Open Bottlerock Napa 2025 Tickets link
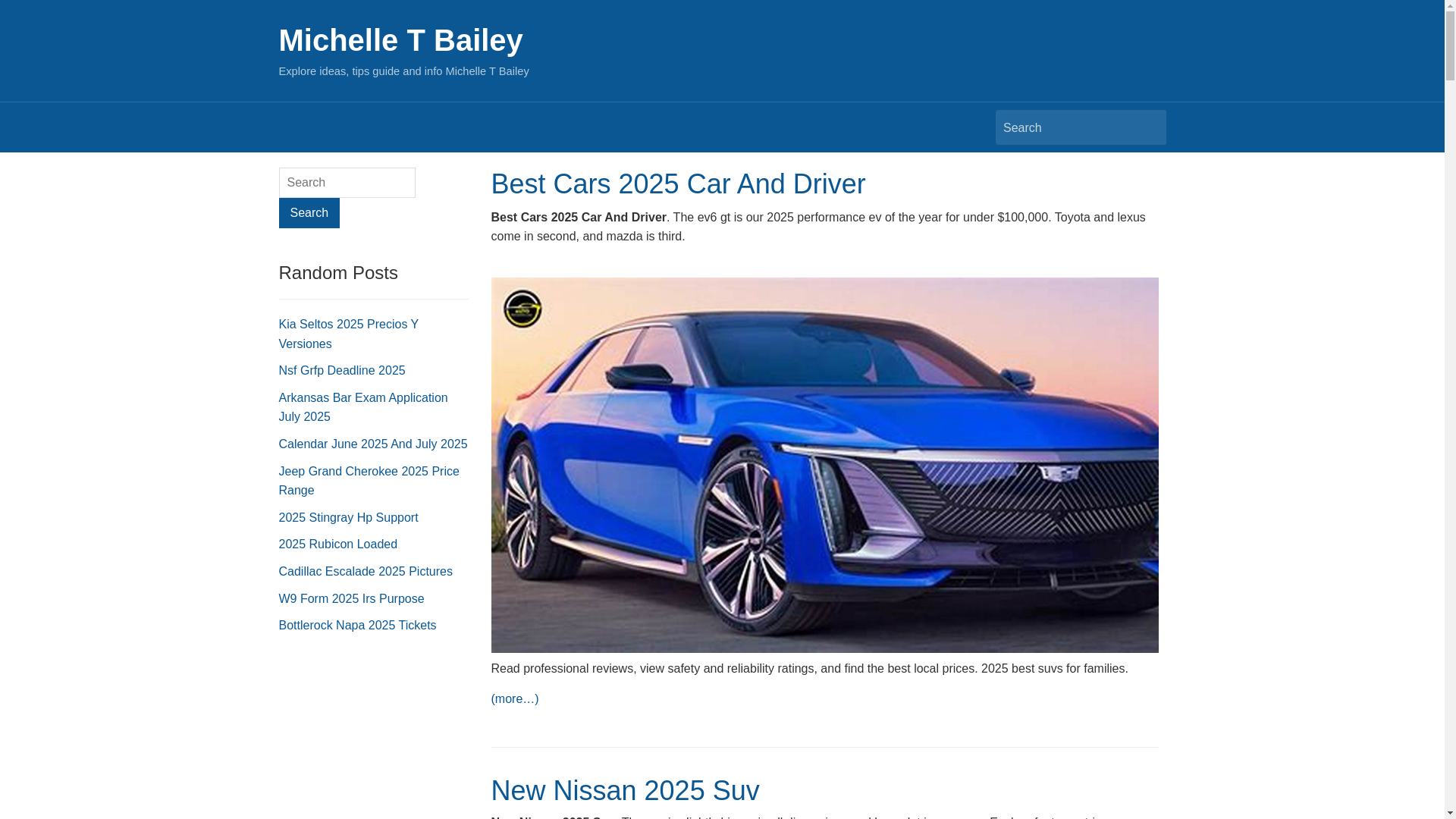The image size is (1456, 819). (358, 626)
